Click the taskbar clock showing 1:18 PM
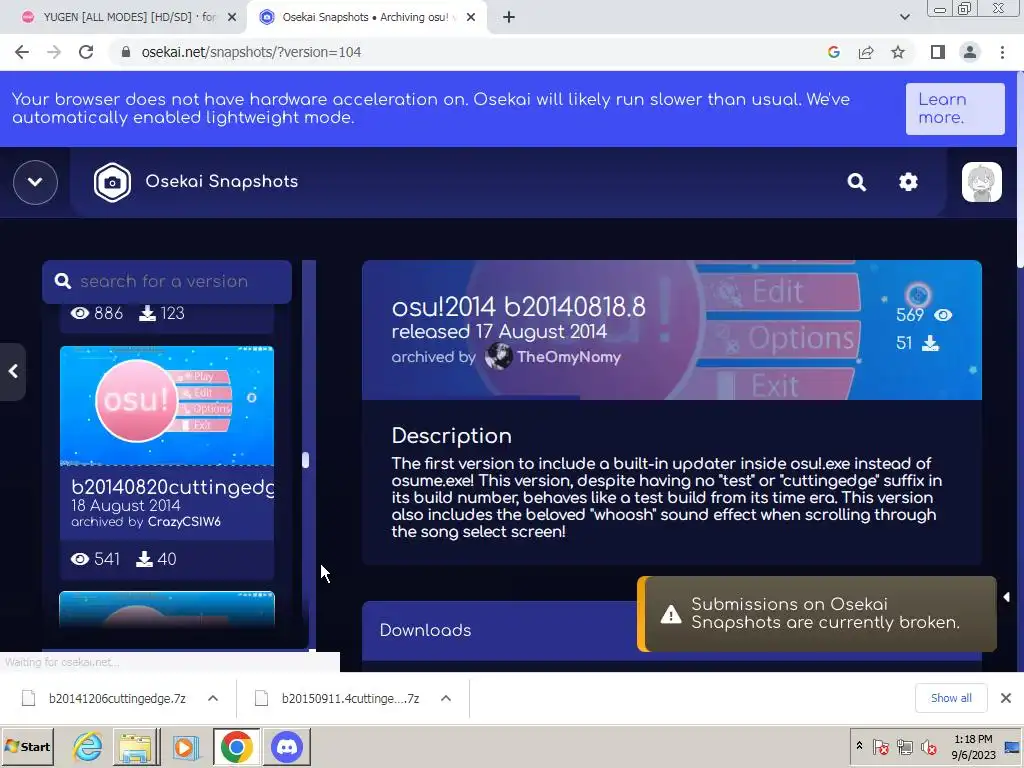Viewport: 1024px width, 768px height. pos(973,747)
